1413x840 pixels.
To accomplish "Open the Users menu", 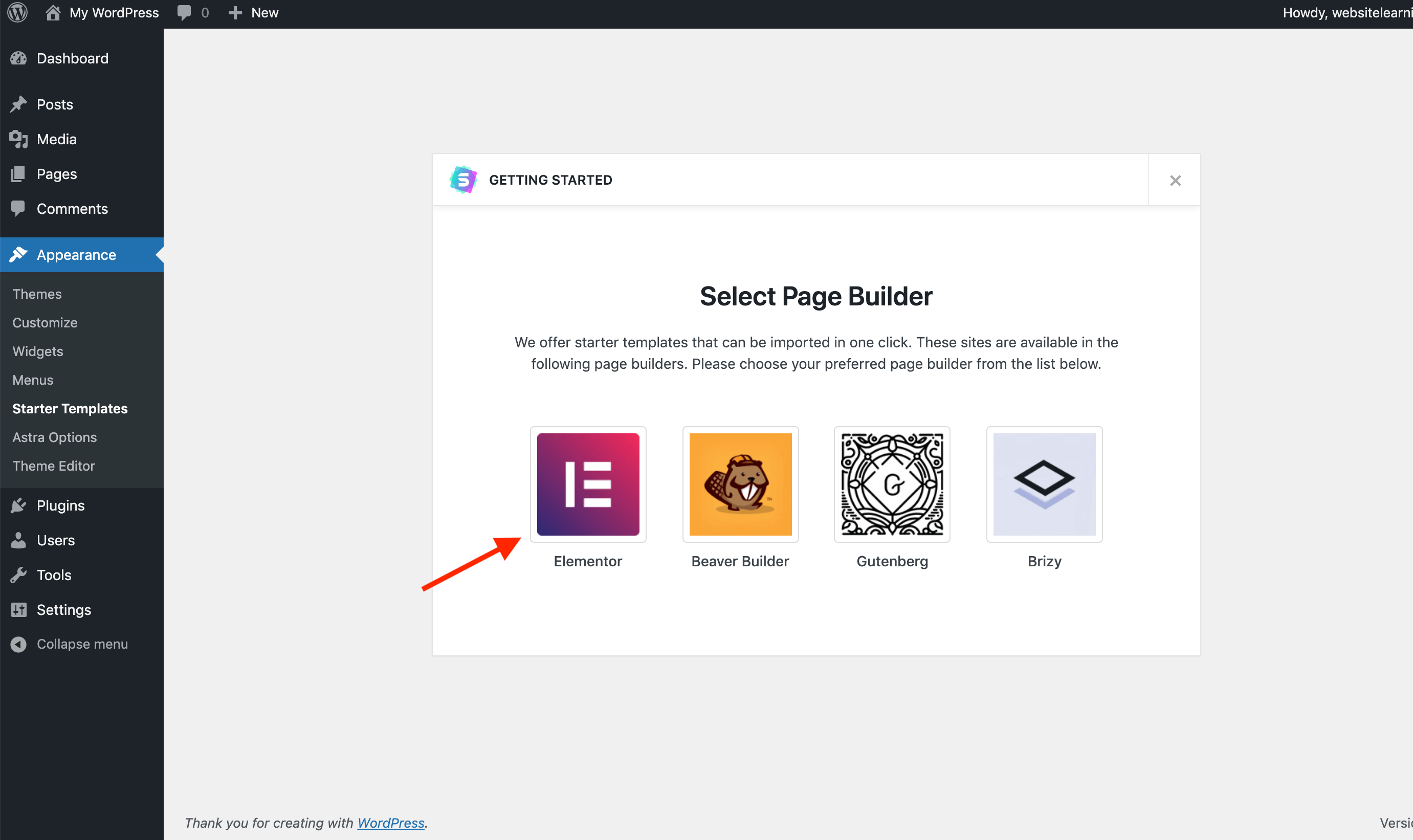I will (82, 540).
